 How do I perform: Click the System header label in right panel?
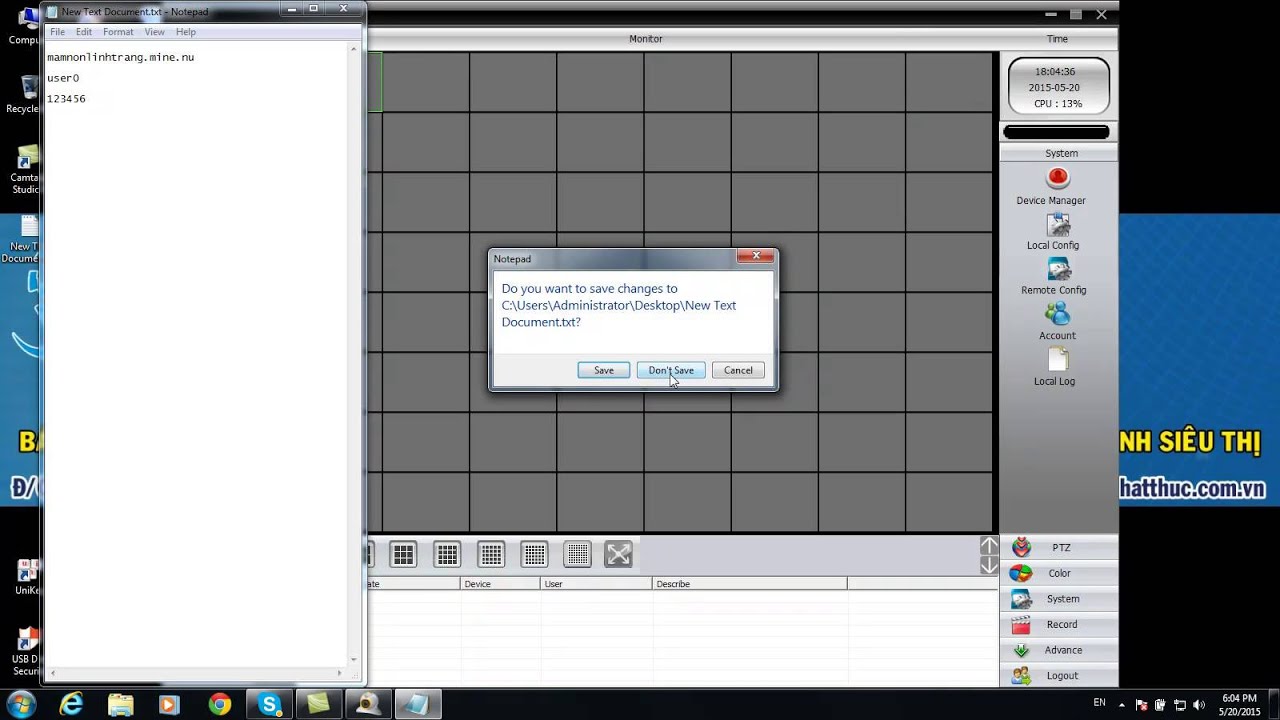pyautogui.click(x=1061, y=153)
